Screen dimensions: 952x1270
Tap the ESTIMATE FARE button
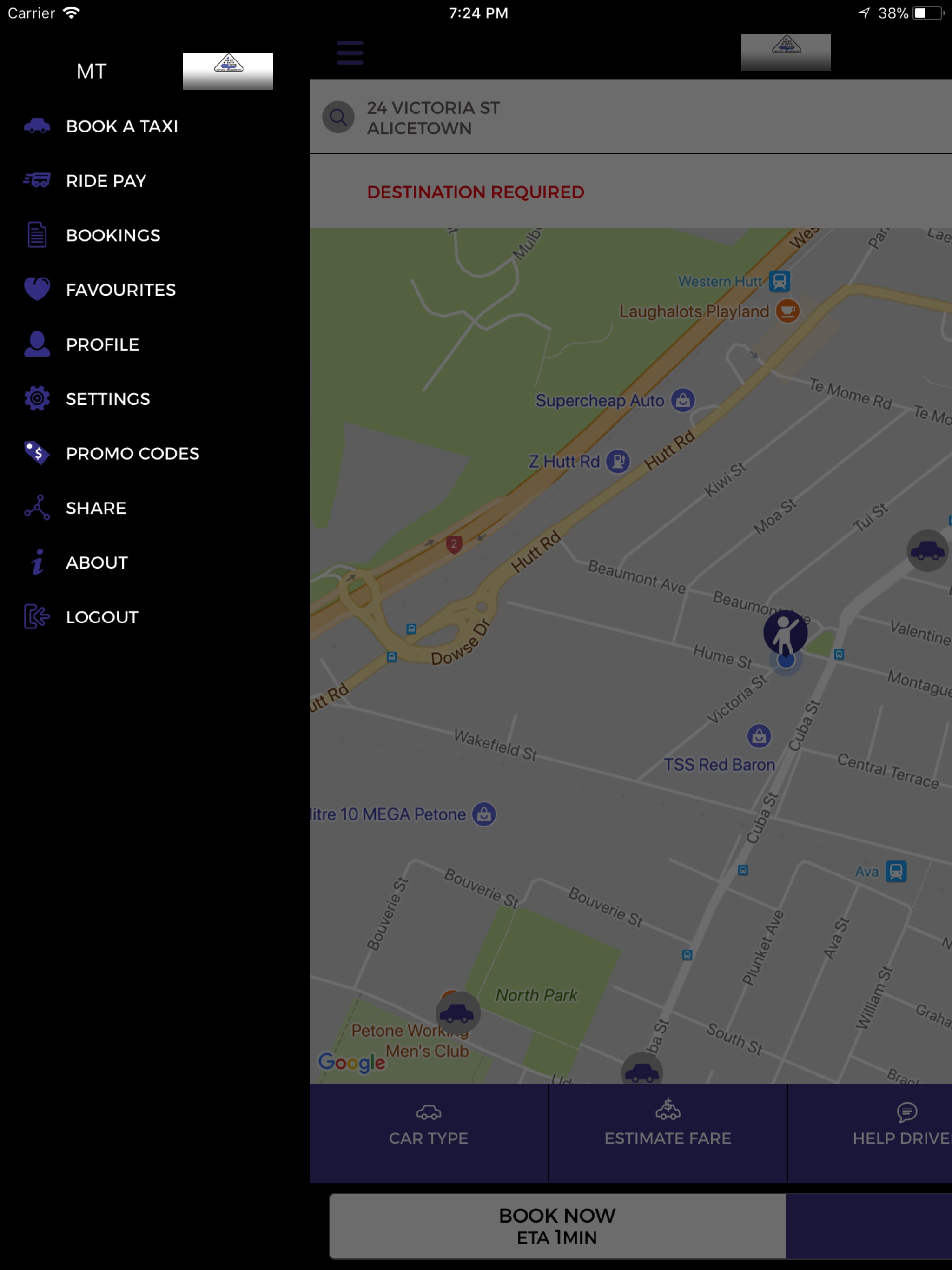click(668, 1133)
